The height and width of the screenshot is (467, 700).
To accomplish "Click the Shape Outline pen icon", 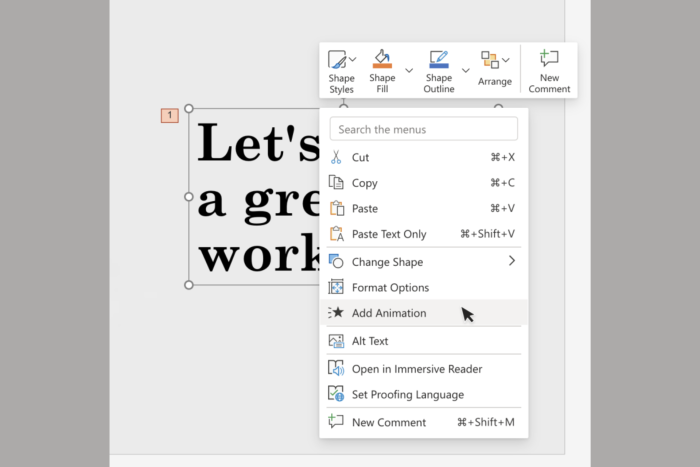I will point(439,59).
